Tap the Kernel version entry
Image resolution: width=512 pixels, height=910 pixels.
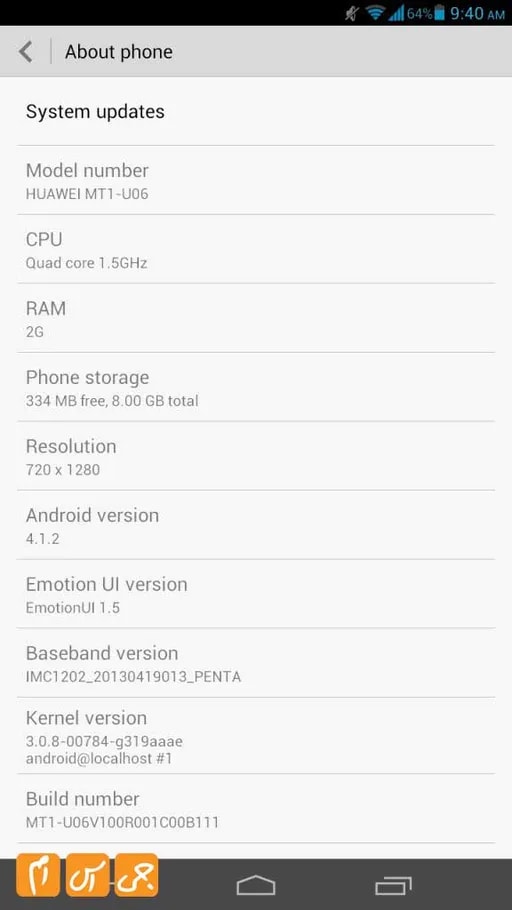click(x=256, y=736)
